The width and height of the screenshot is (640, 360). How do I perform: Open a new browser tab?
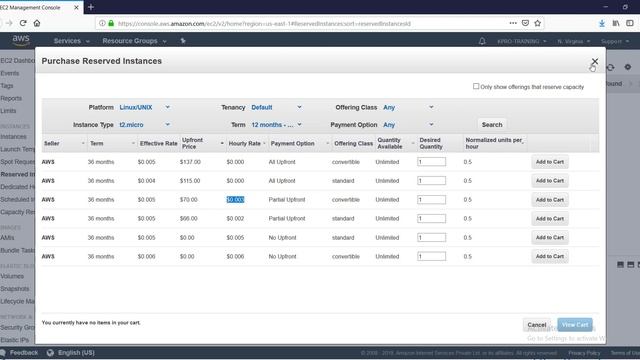click(91, 7)
